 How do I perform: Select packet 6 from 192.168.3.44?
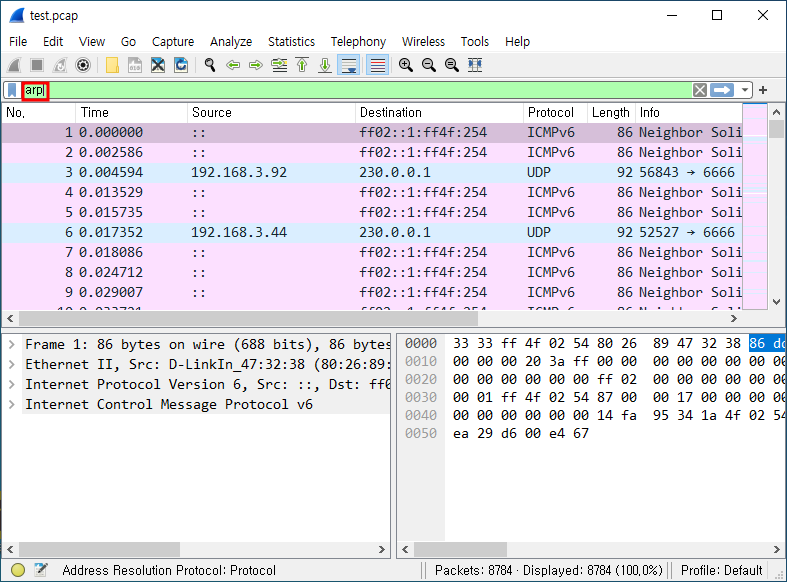[372, 233]
